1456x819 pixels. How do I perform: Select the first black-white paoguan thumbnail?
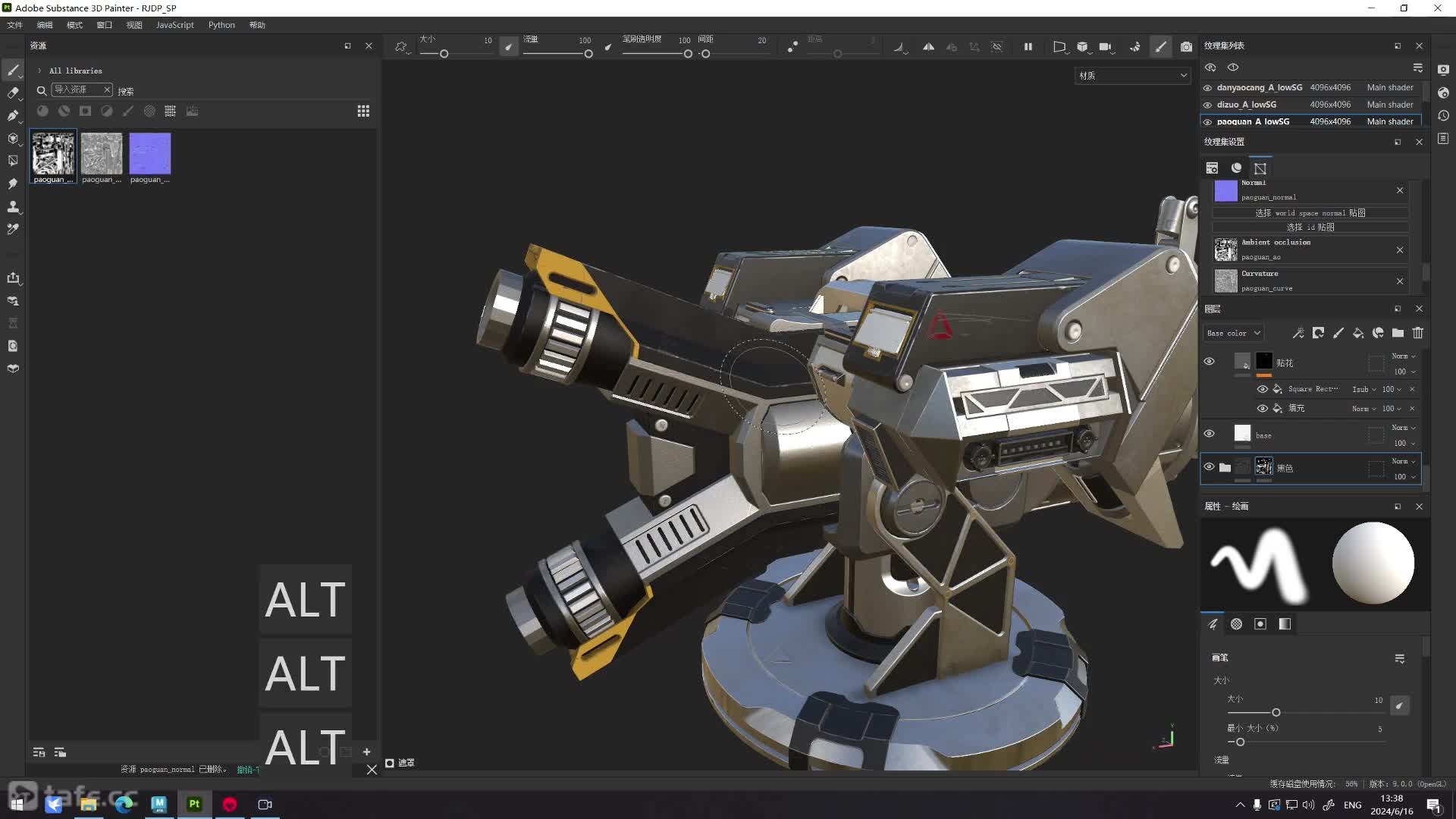pos(53,157)
